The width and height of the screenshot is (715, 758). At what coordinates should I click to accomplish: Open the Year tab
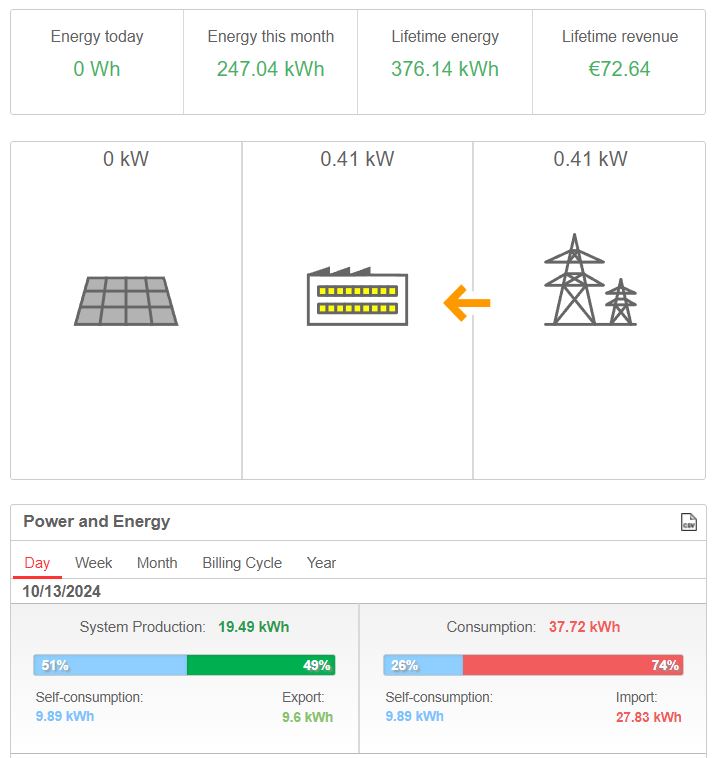321,563
